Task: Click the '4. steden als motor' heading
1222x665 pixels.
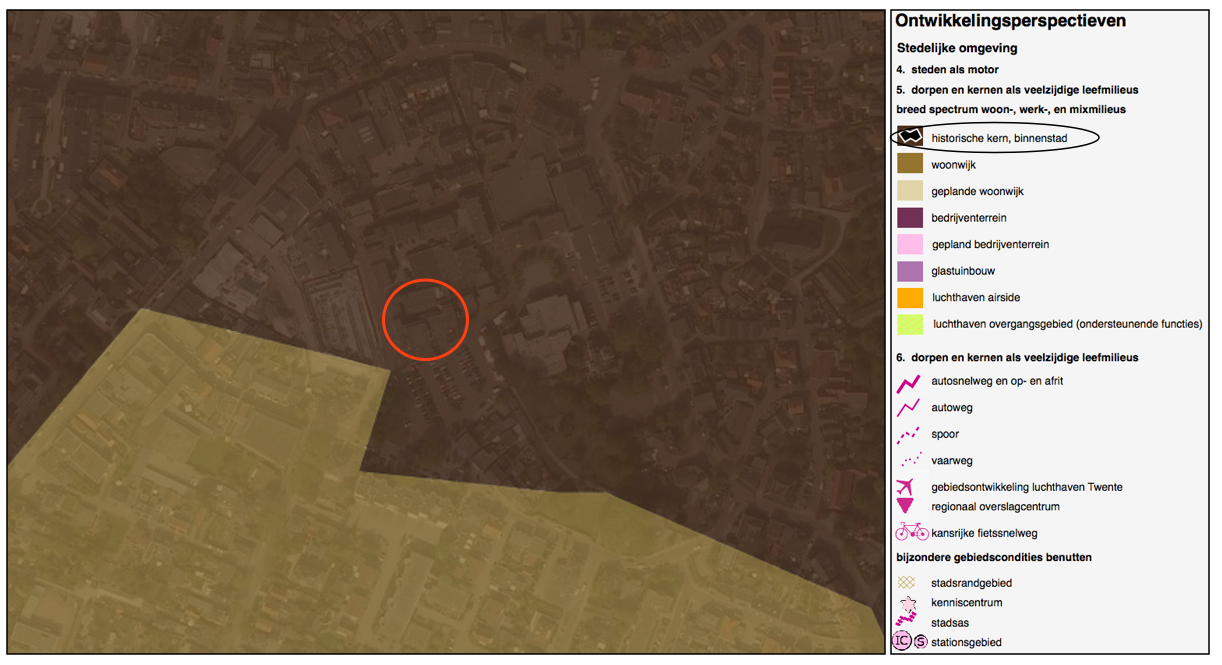Action: coord(947,70)
